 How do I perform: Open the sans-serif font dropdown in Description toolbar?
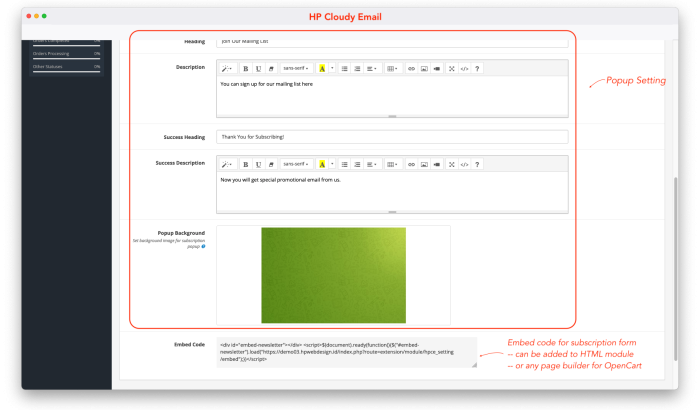coord(296,68)
